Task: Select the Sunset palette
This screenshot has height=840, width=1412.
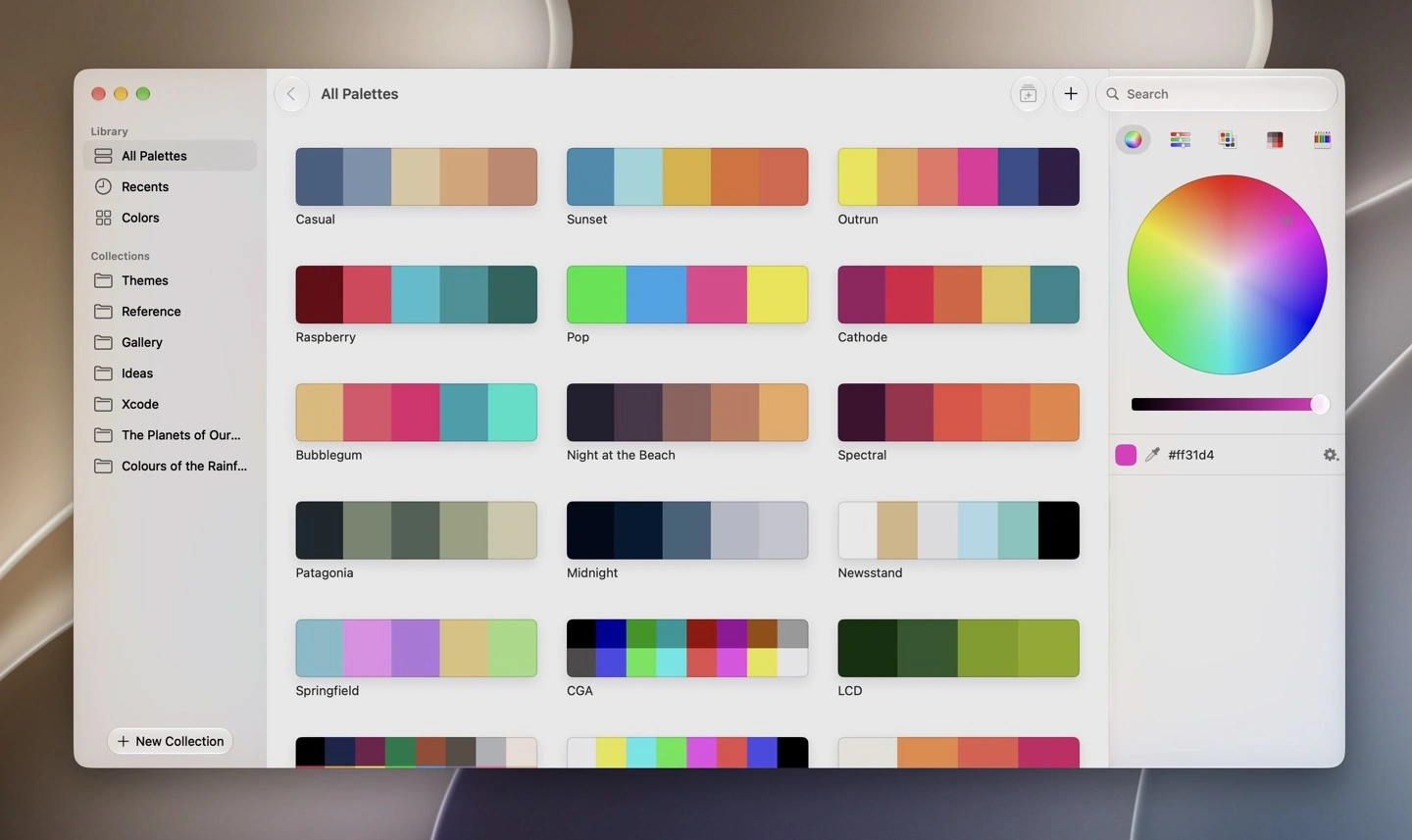Action: pyautogui.click(x=687, y=176)
